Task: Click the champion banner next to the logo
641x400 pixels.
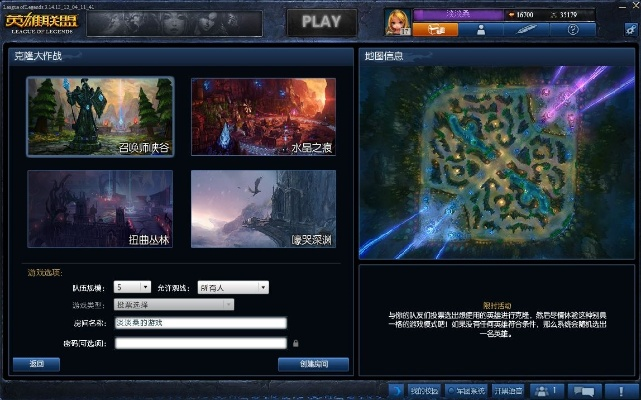Action: 175,23
